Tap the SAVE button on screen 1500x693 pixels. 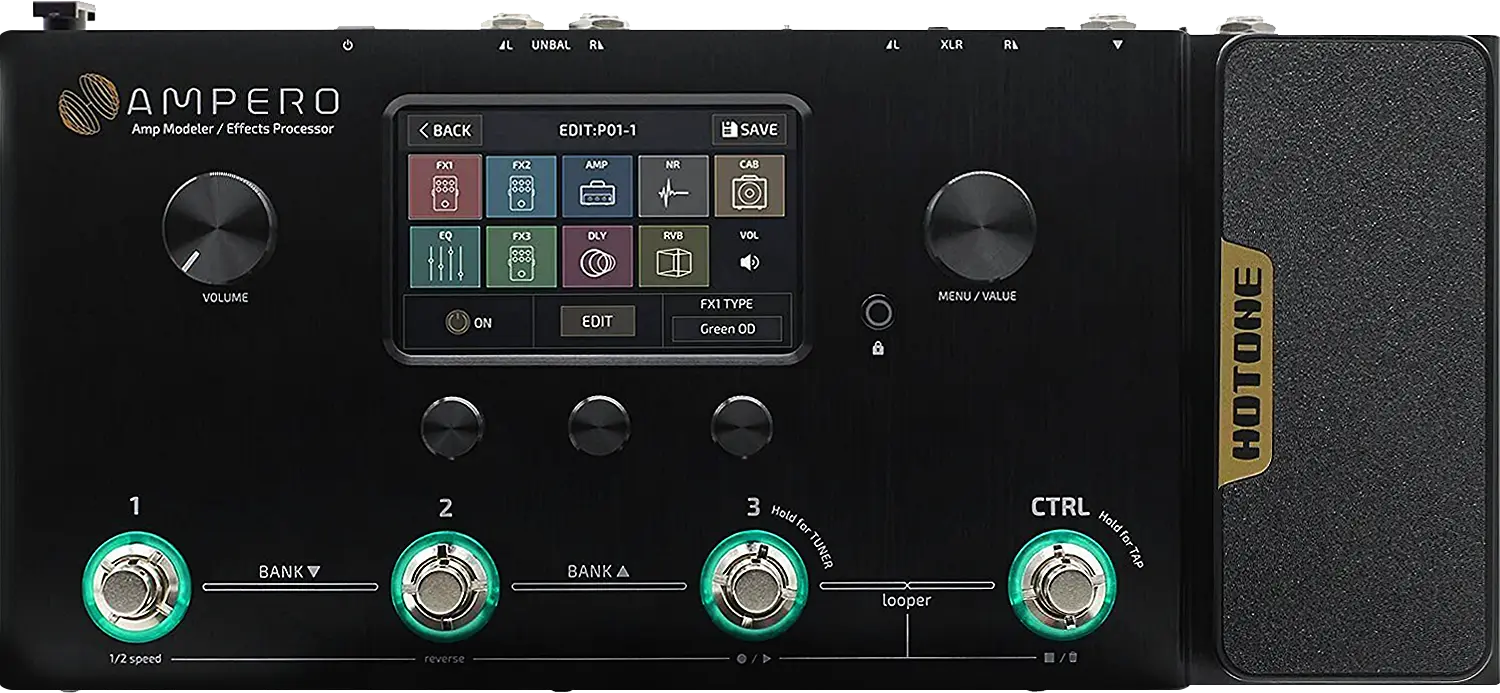(749, 130)
